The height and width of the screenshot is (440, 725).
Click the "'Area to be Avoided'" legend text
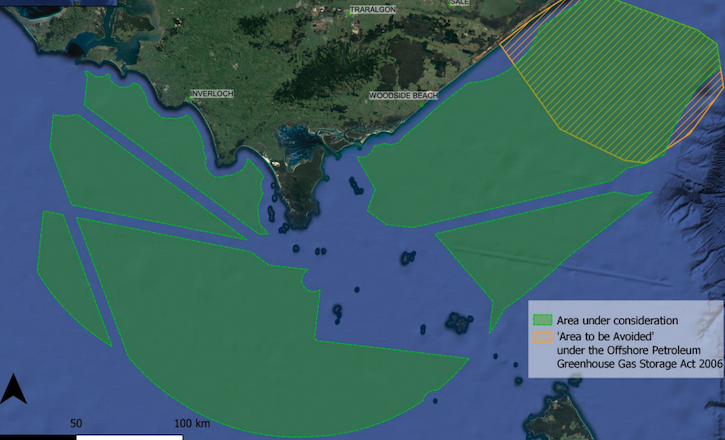604,335
